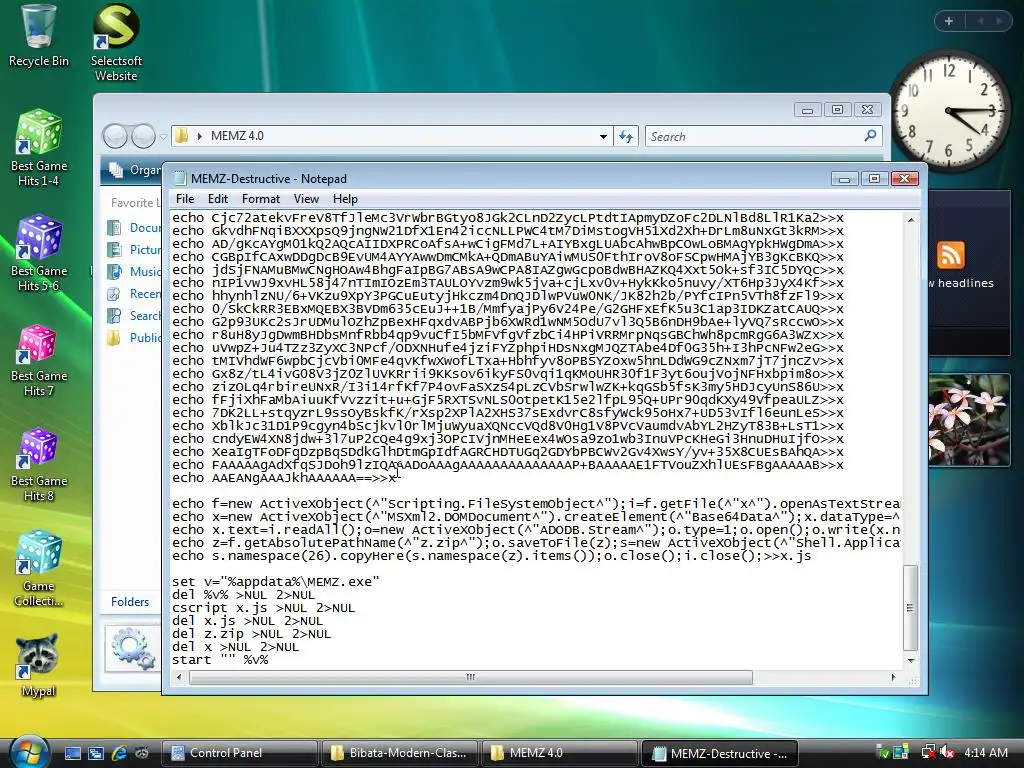This screenshot has width=1024, height=768.
Task: Click Organize toolbar button in Explorer
Action: 136,170
